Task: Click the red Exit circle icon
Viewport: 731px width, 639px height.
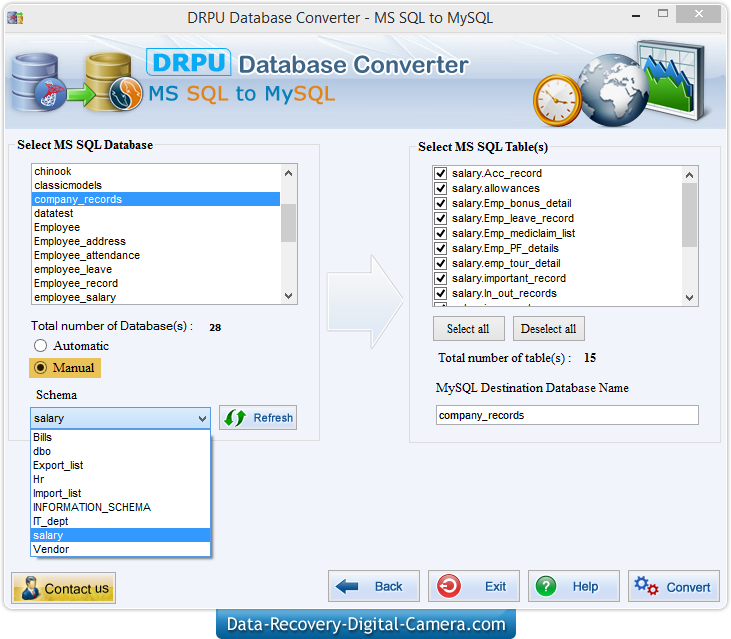Action: point(449,586)
